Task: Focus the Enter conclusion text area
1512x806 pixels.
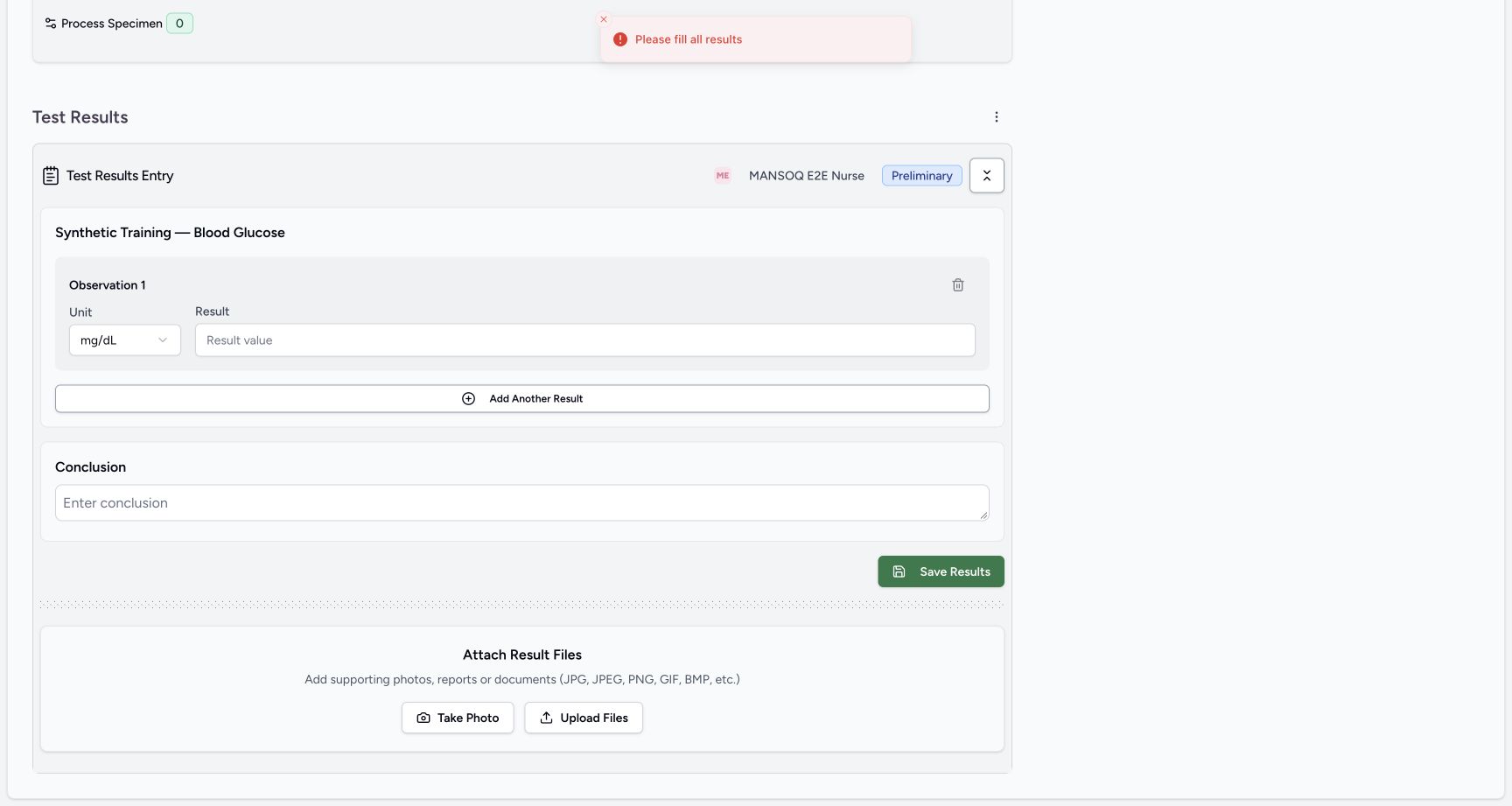Action: click(521, 503)
